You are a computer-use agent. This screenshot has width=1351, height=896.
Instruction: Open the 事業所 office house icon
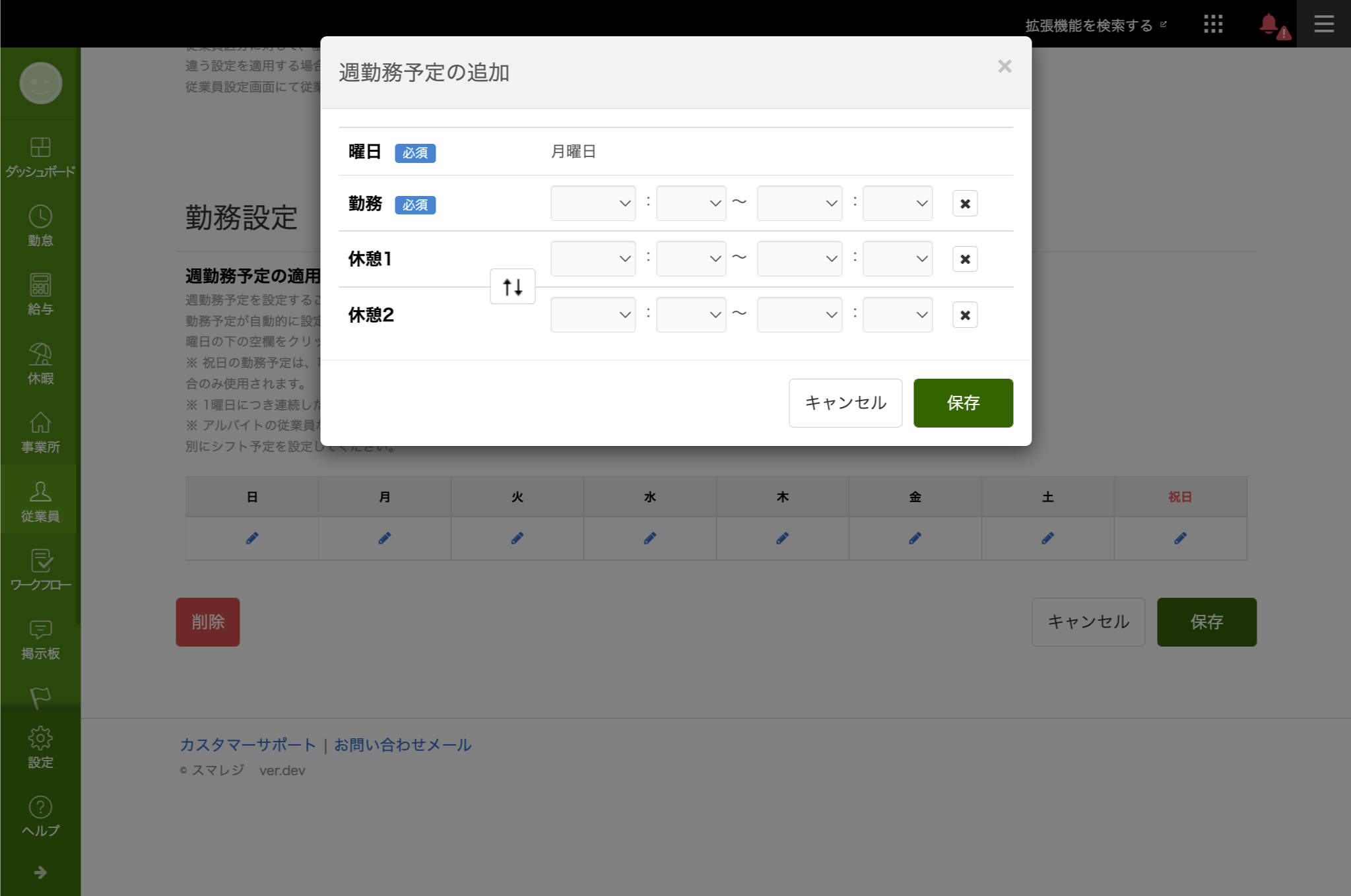[40, 432]
